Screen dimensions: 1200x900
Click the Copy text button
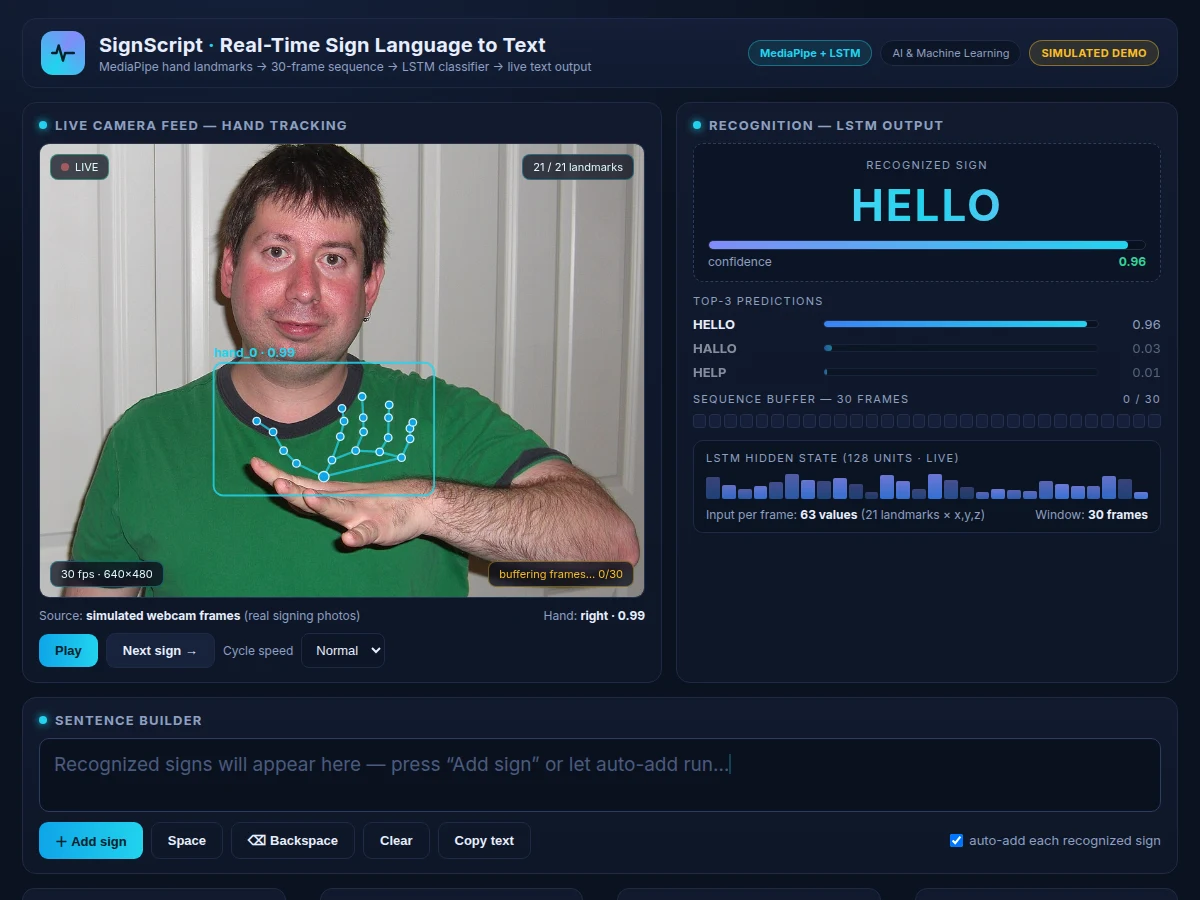pyautogui.click(x=484, y=841)
